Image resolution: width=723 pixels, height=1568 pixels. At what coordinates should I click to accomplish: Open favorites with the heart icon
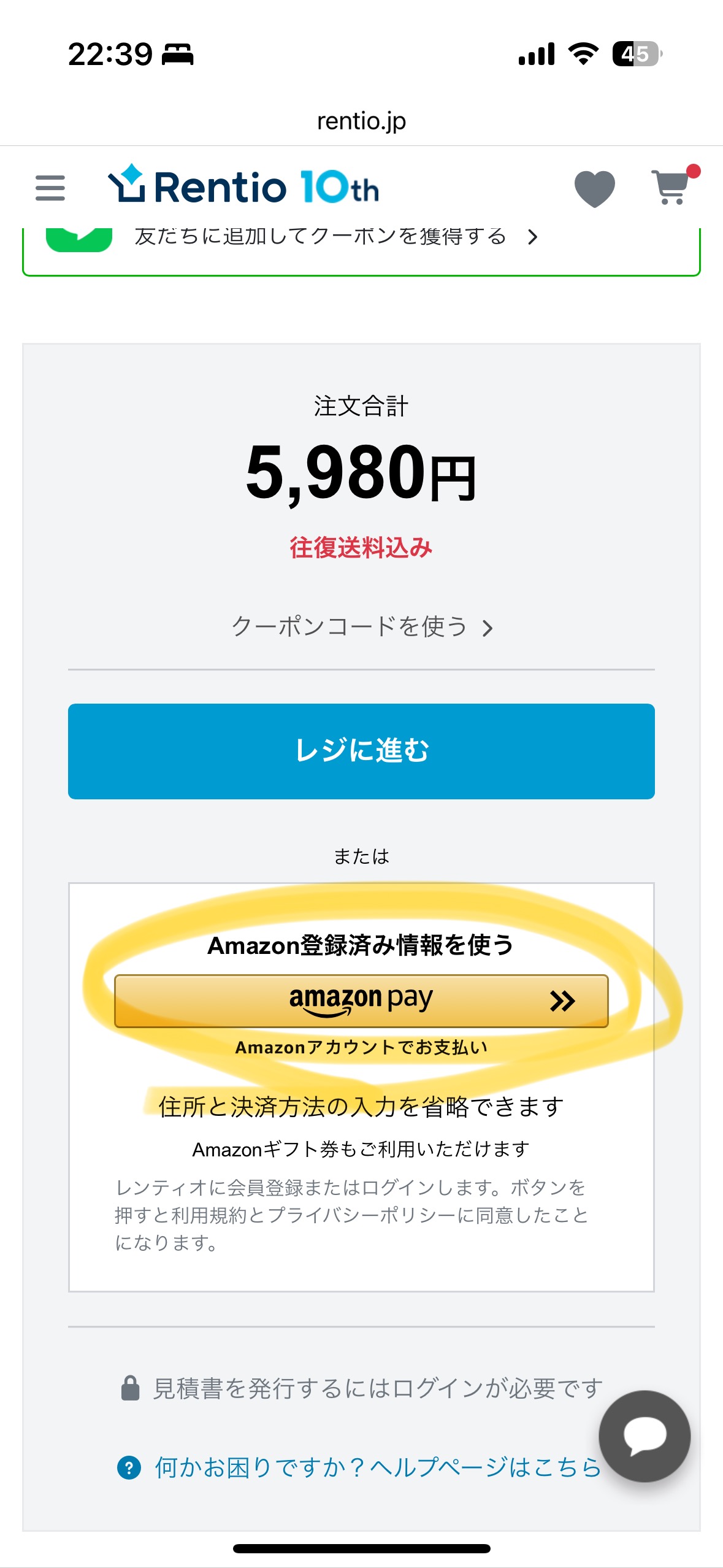[x=594, y=188]
